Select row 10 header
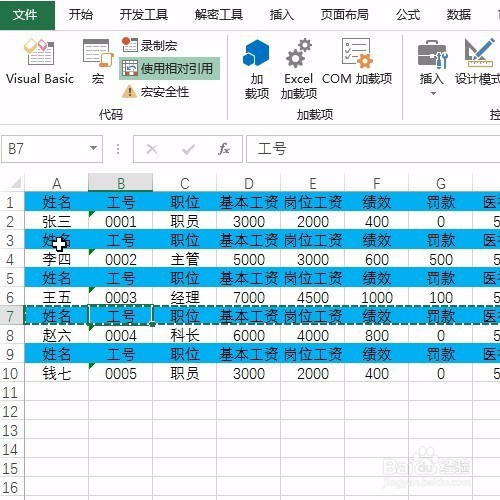 click(x=11, y=373)
